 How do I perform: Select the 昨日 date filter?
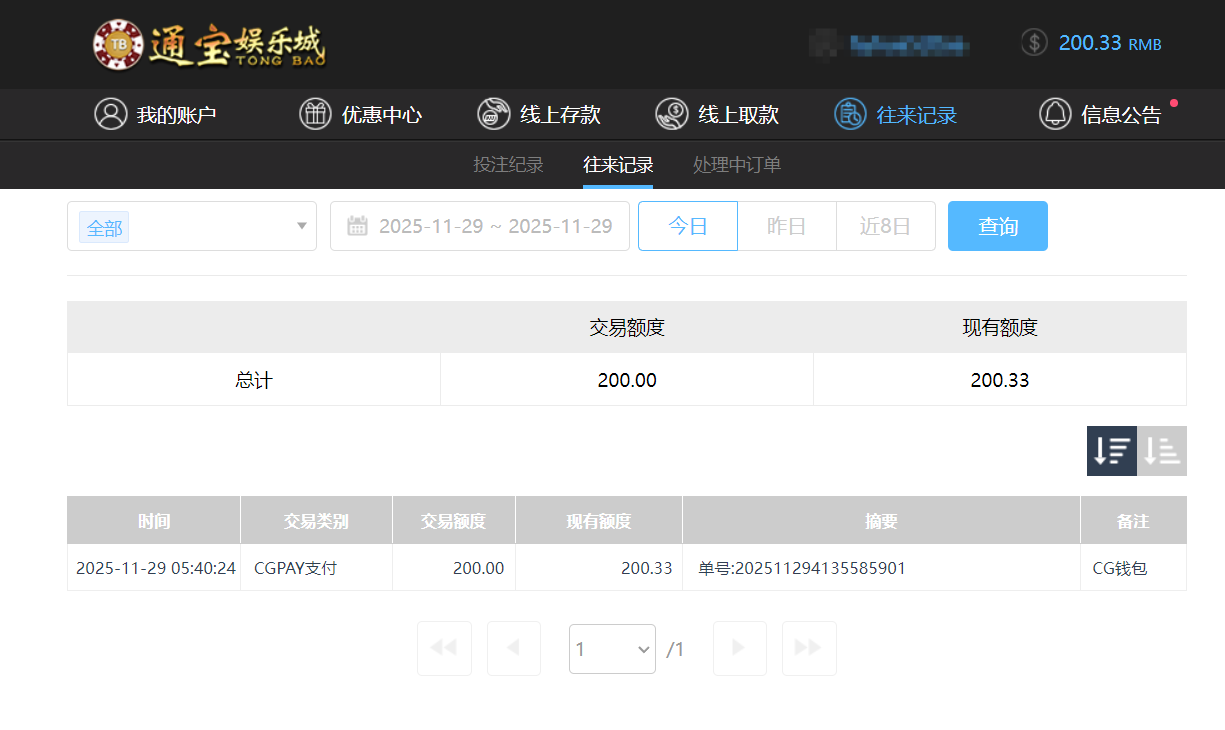786,226
